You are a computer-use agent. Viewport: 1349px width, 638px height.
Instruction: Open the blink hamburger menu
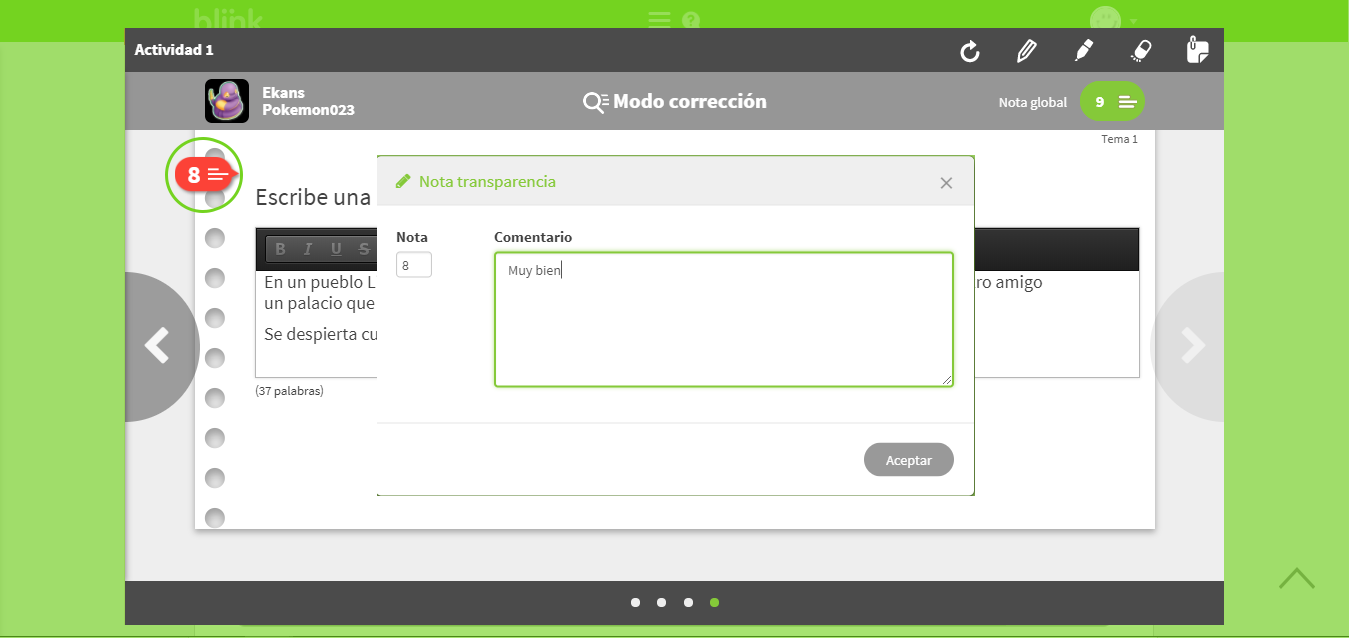(x=658, y=19)
